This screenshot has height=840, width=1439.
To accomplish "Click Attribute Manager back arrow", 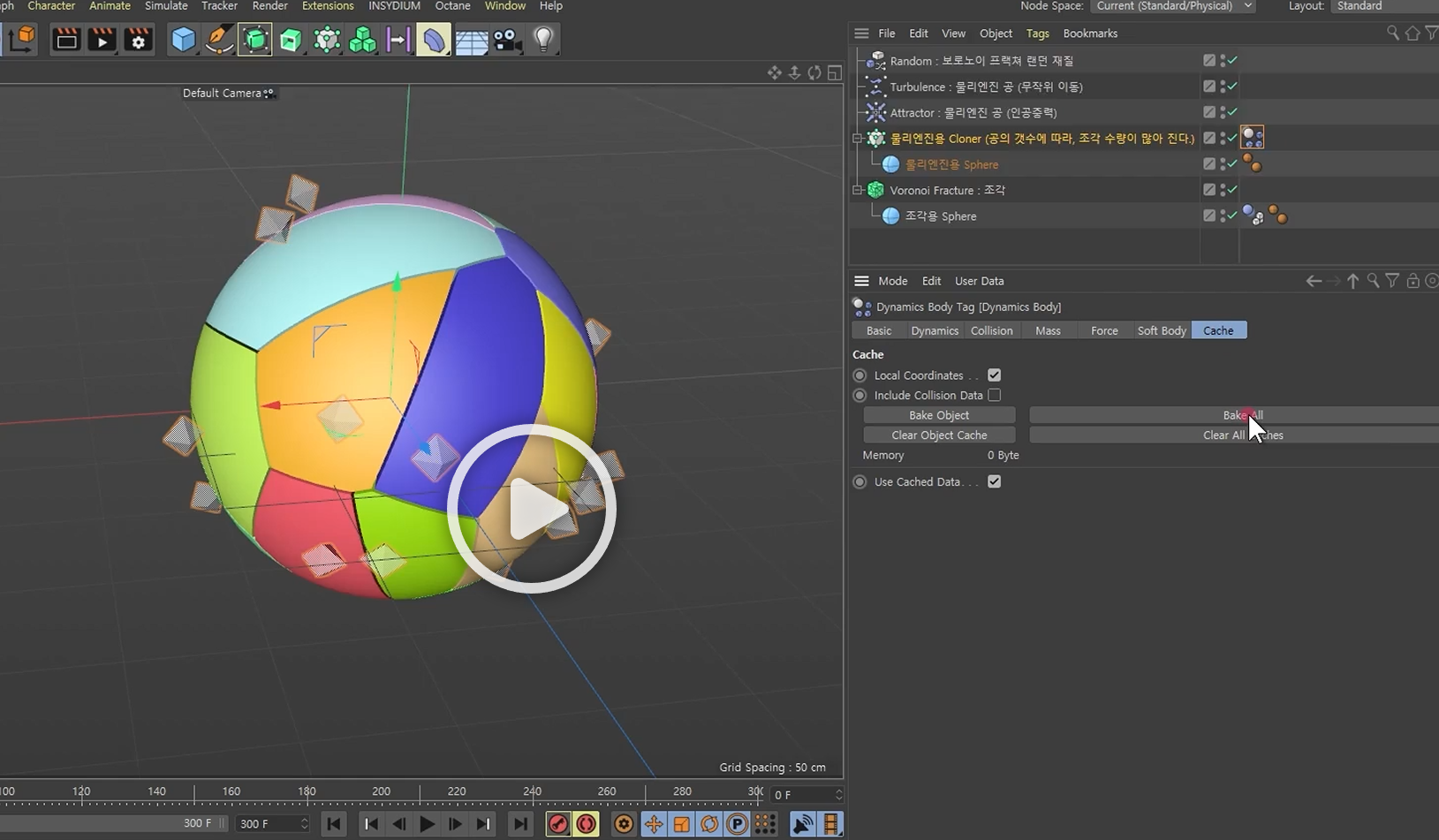I will tap(1314, 281).
